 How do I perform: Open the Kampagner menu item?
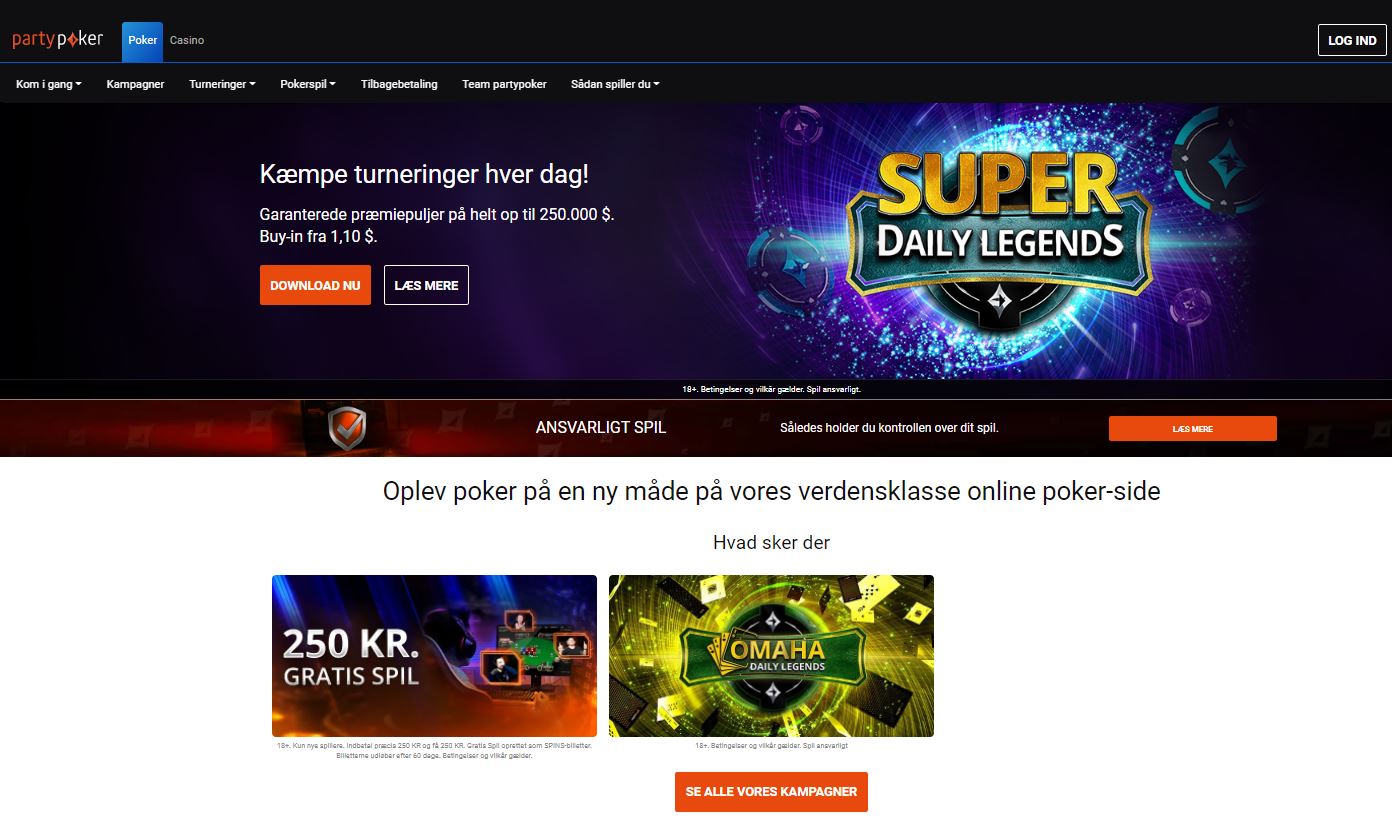(135, 84)
